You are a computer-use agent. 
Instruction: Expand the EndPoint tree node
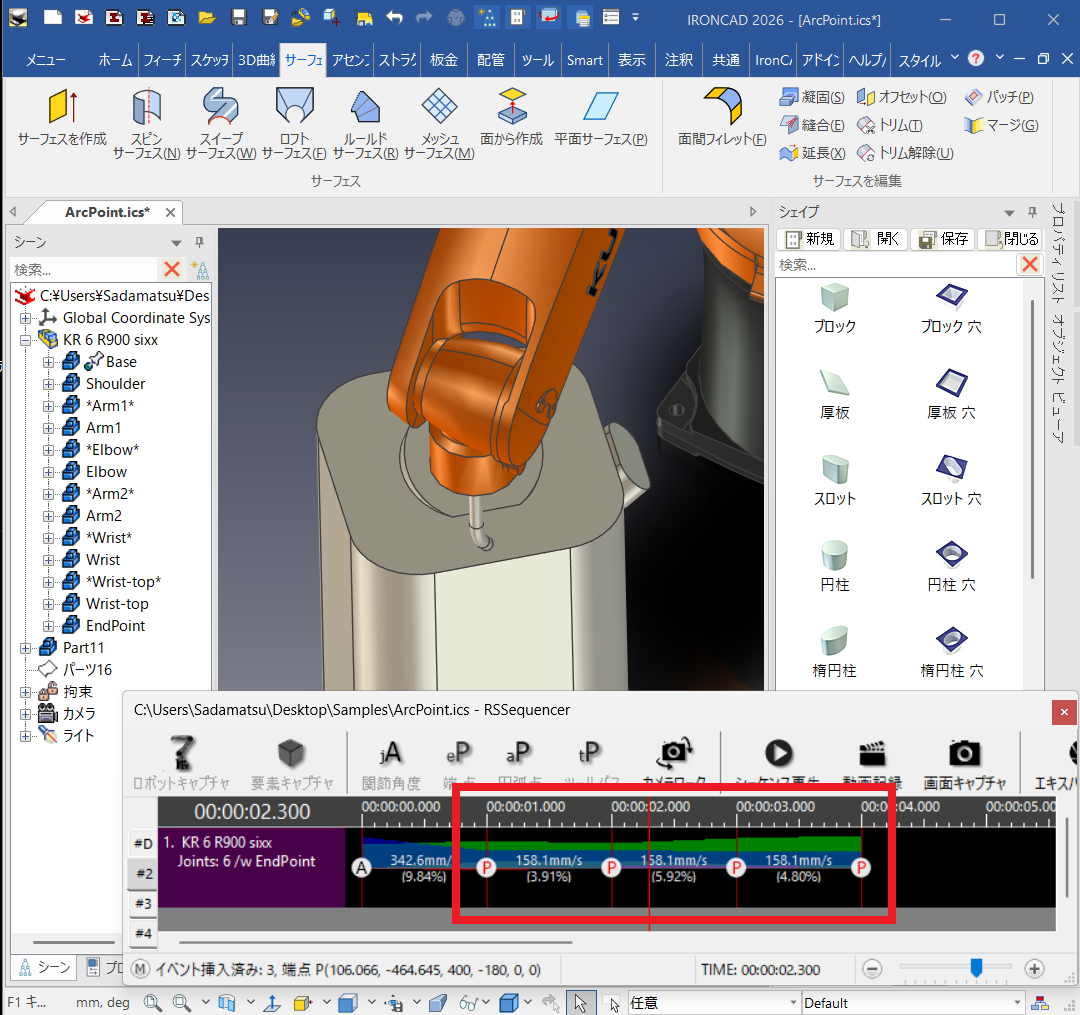pos(48,627)
